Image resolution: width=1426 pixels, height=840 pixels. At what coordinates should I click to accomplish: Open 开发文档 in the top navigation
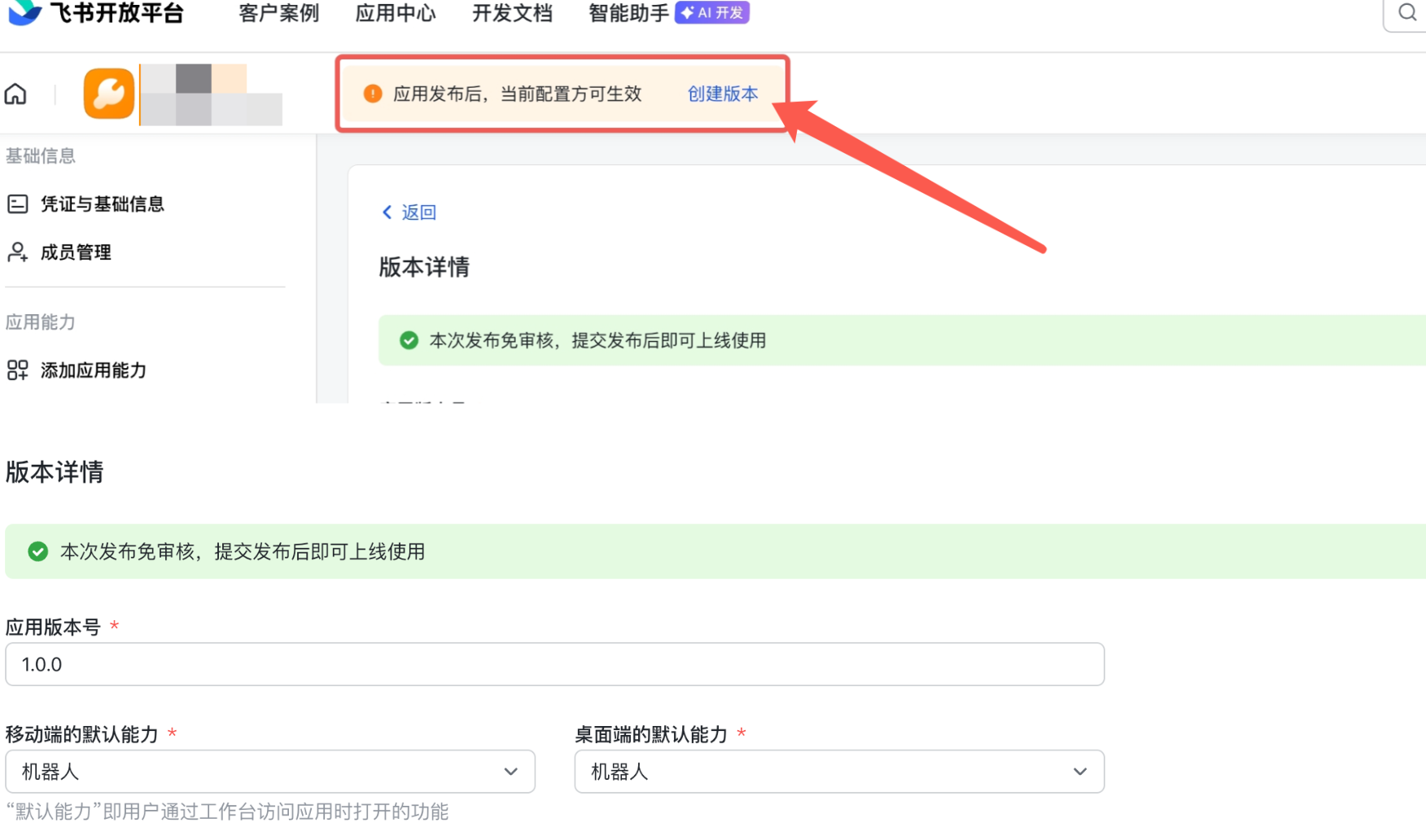(x=513, y=13)
